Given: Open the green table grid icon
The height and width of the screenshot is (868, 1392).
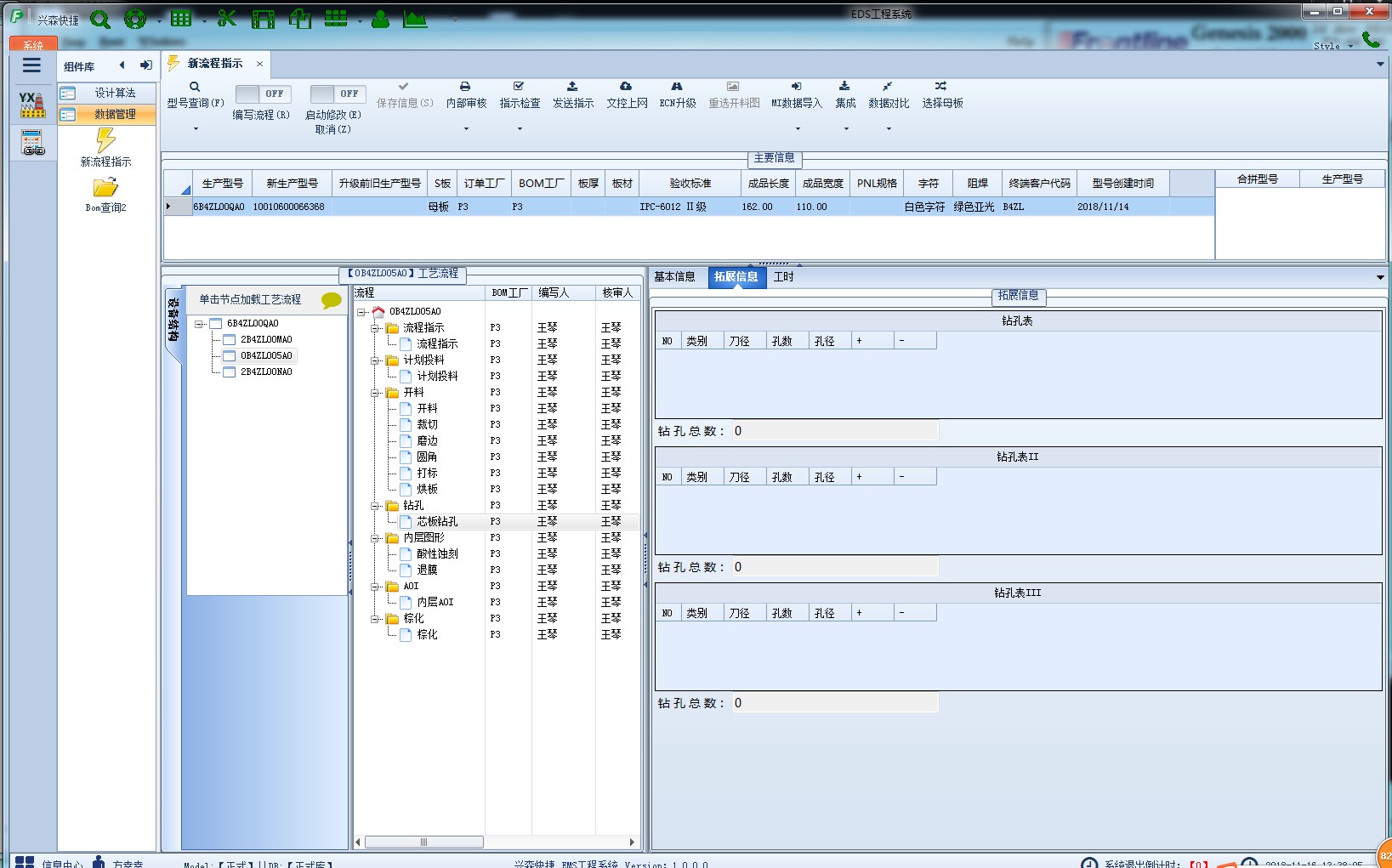Looking at the screenshot, I should coord(181,19).
